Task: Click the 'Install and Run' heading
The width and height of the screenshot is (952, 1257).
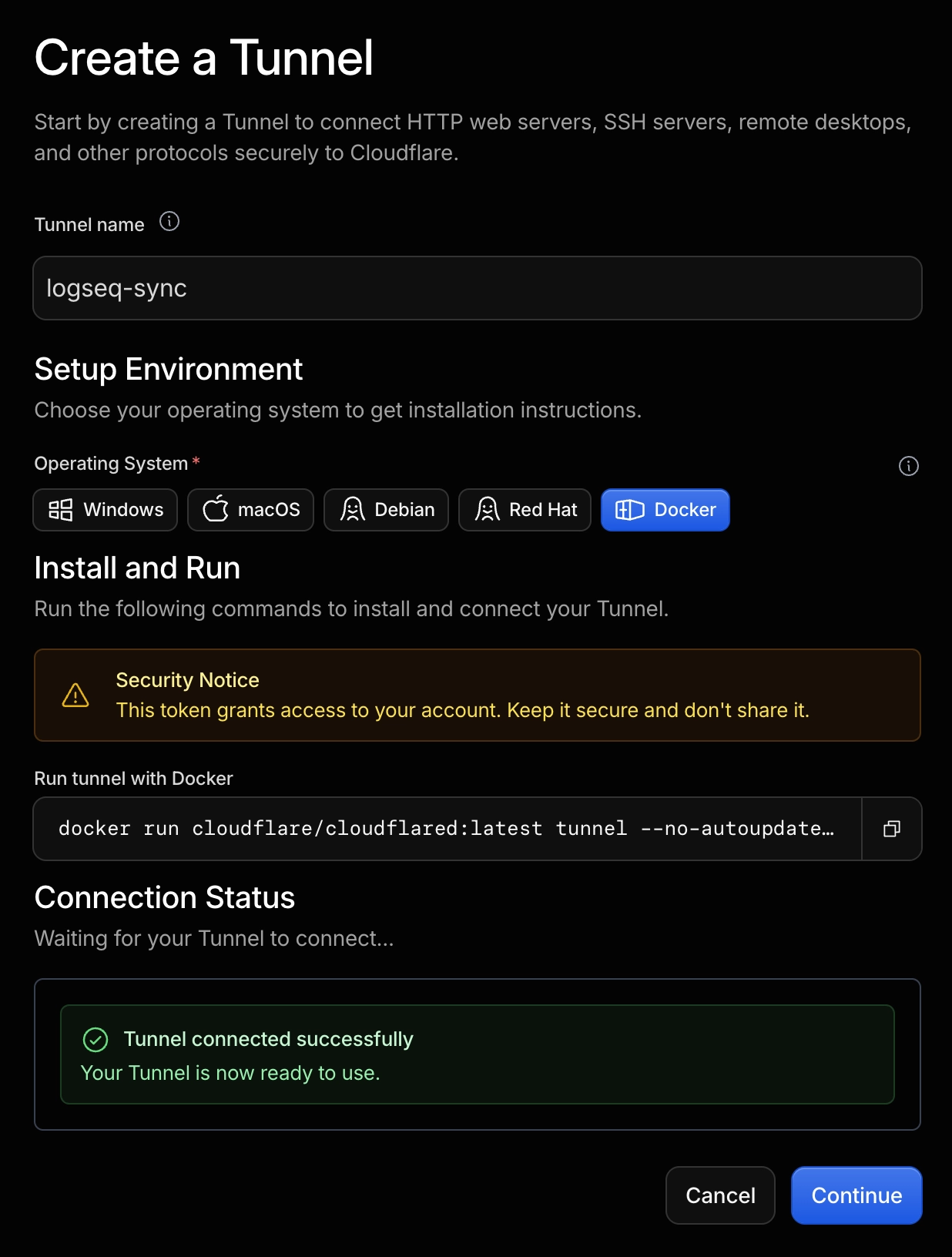Action: pyautogui.click(x=137, y=568)
